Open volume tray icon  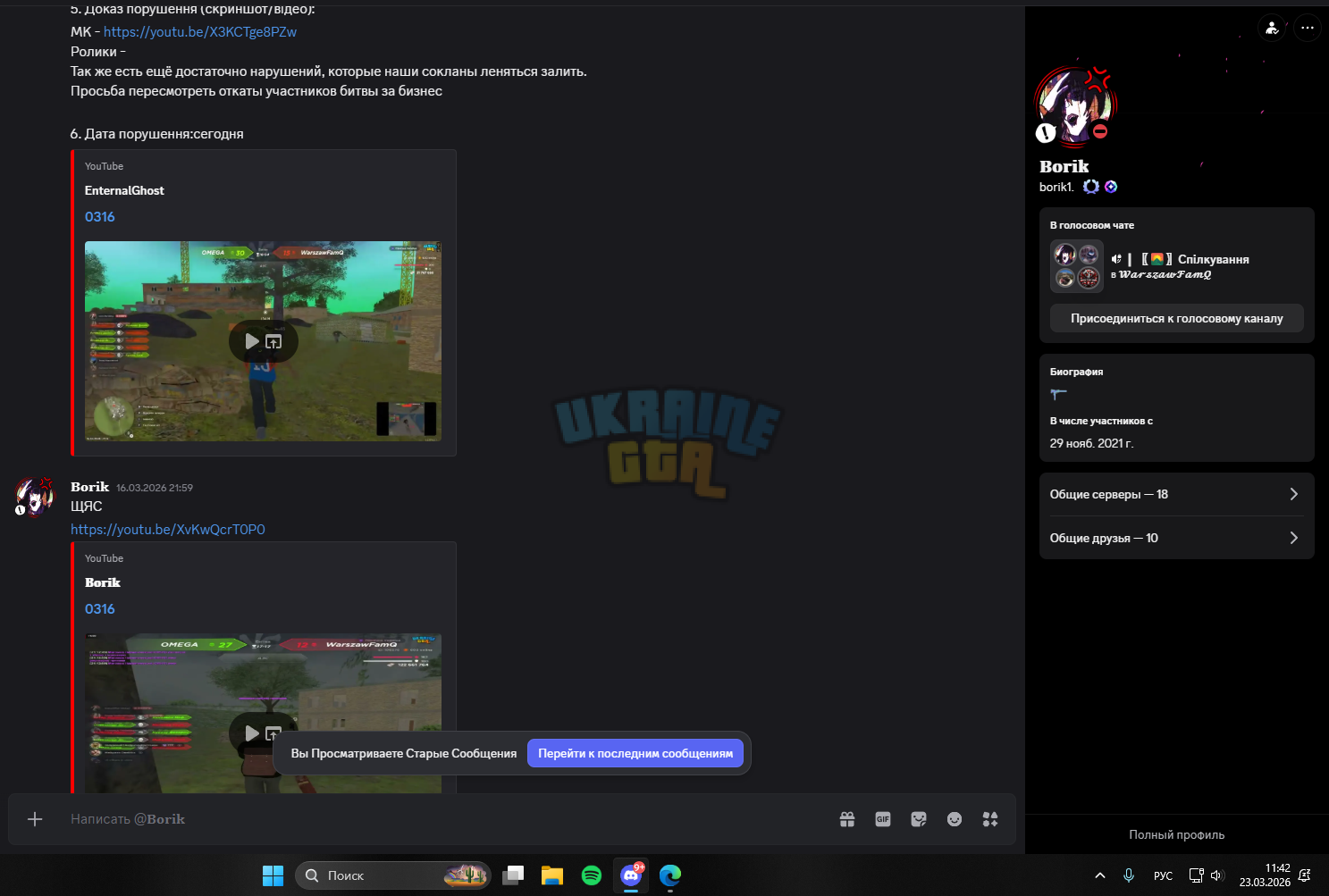point(1215,875)
